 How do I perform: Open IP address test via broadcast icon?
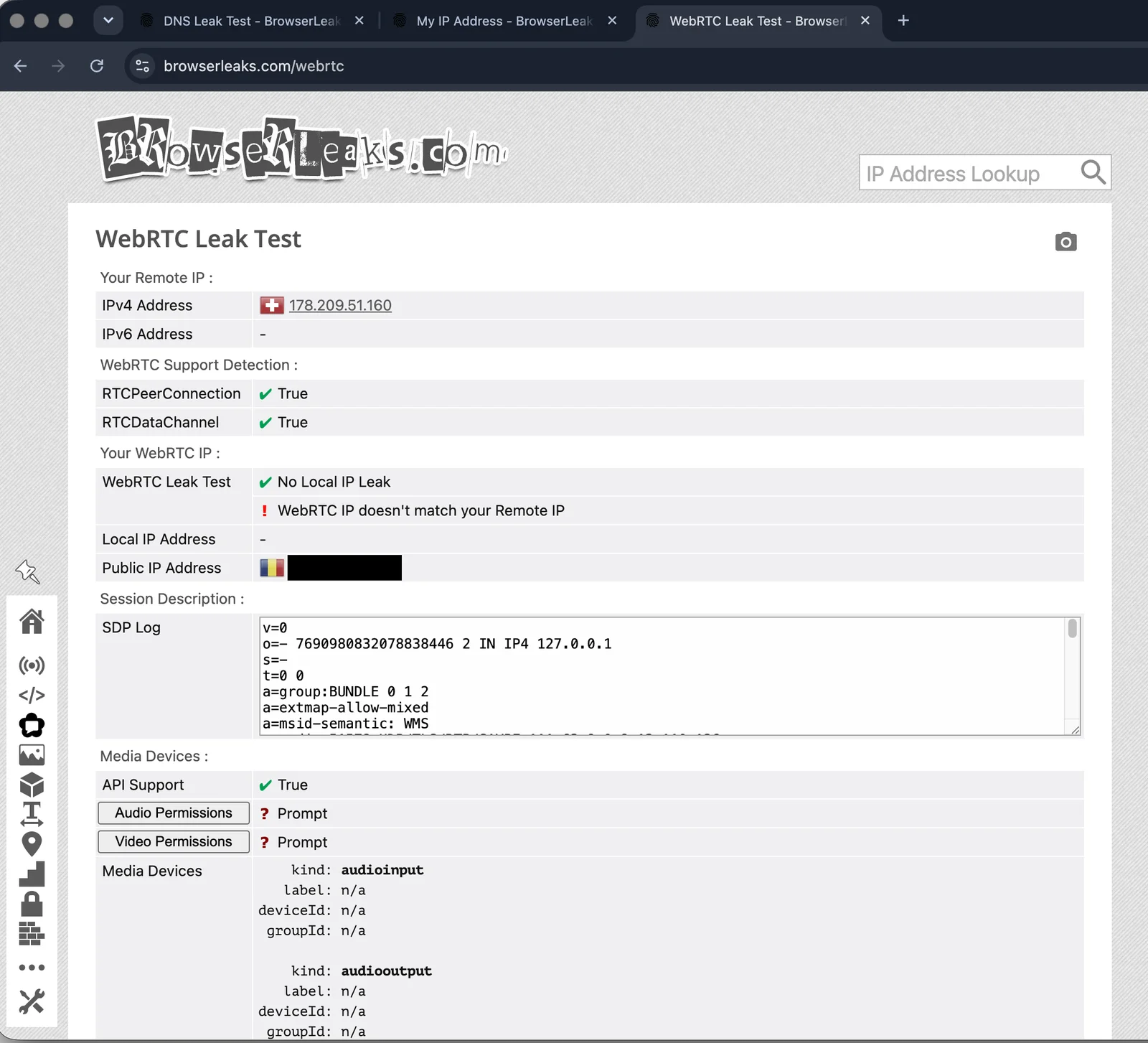[x=32, y=665]
